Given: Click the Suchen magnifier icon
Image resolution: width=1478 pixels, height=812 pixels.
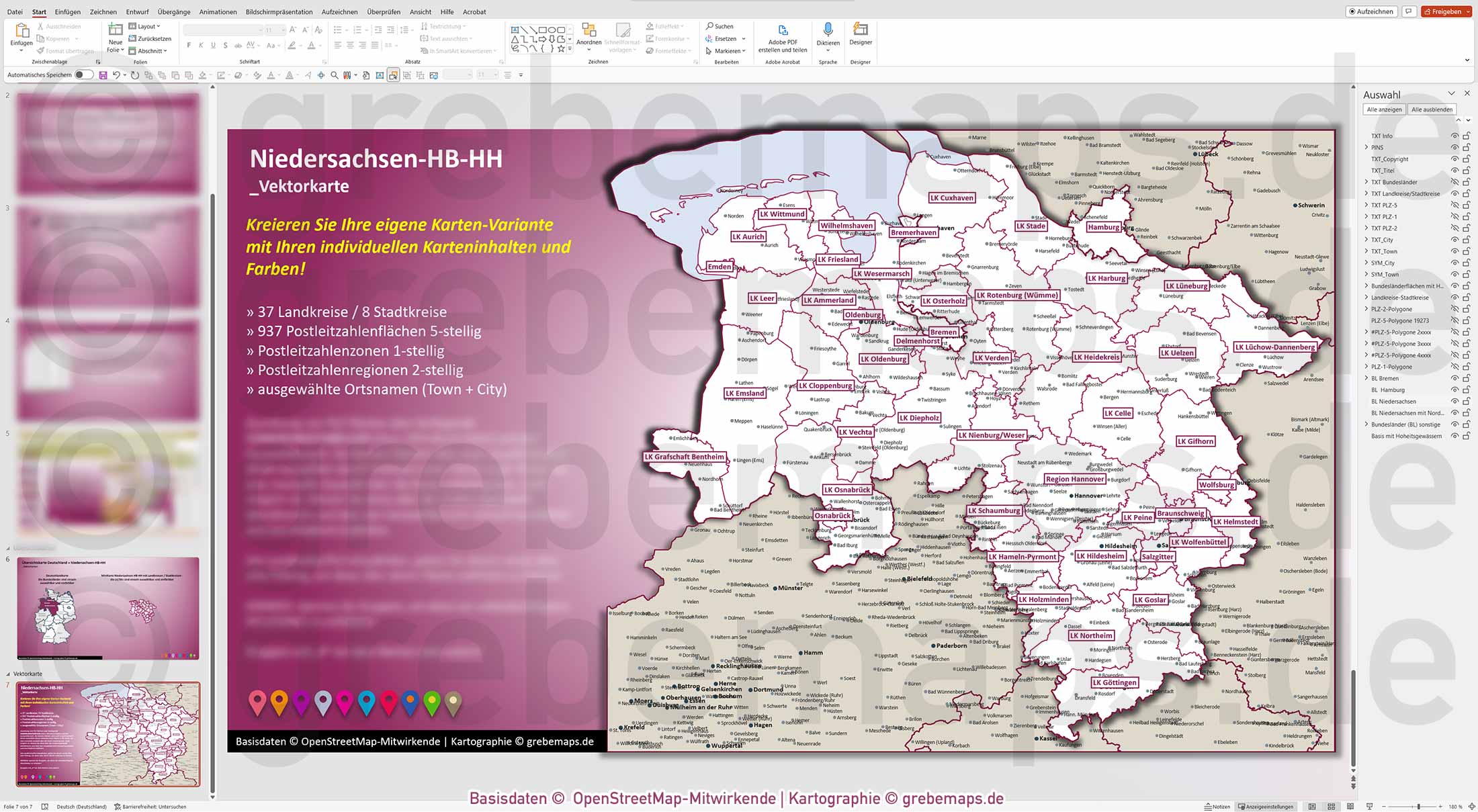Looking at the screenshot, I should coord(708,26).
